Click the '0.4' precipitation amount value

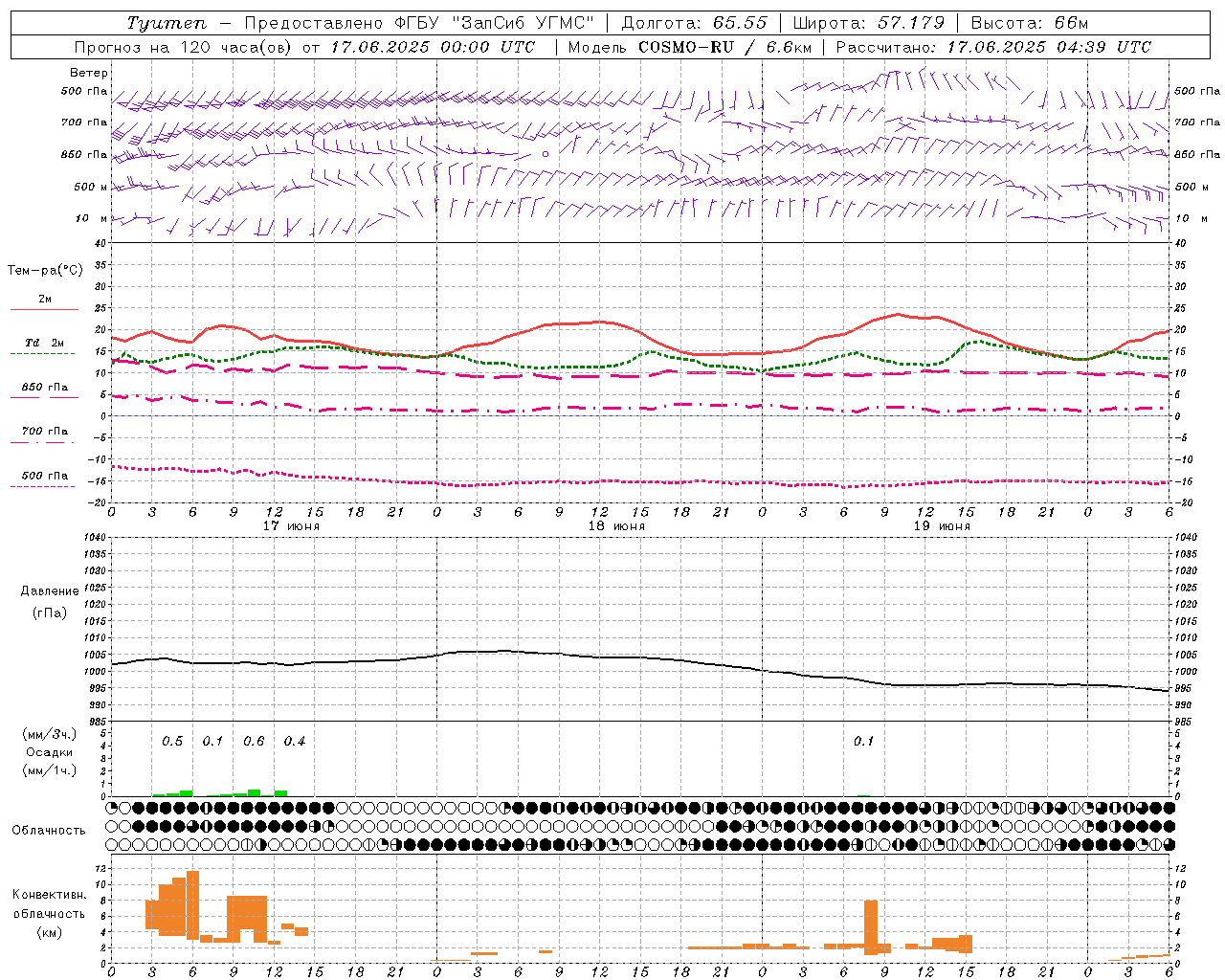(x=295, y=742)
